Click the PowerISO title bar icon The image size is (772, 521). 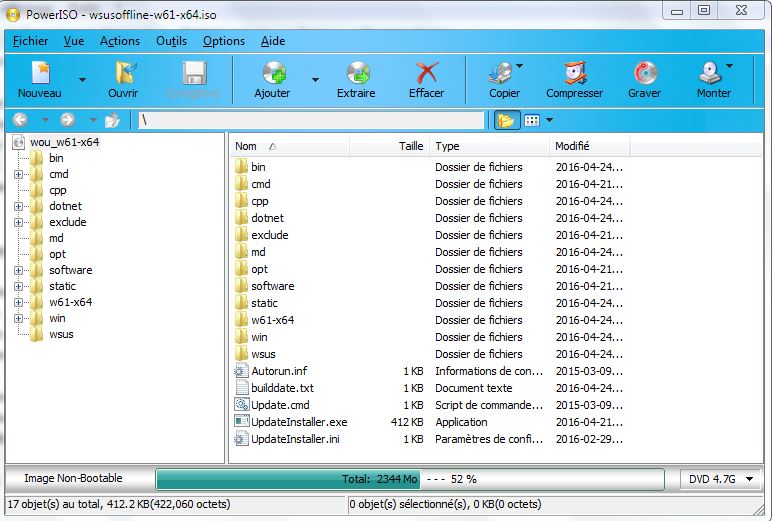click(13, 15)
